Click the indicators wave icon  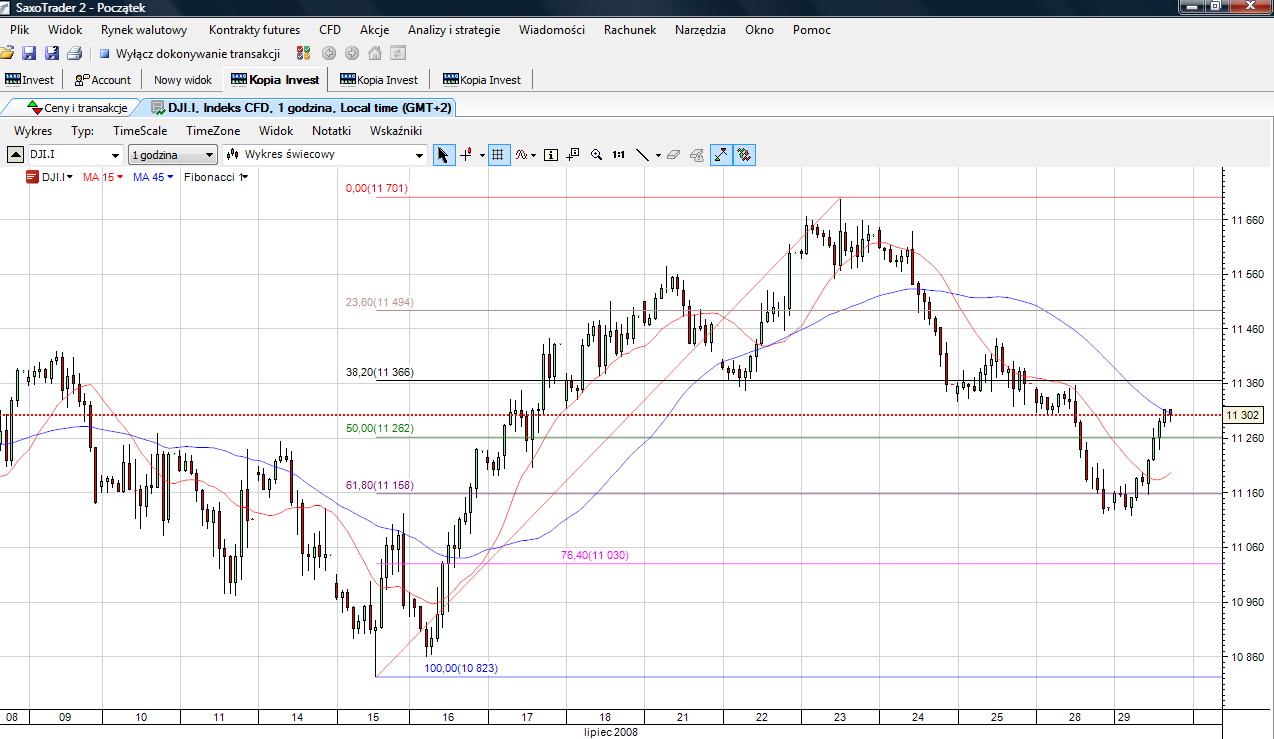tap(522, 155)
